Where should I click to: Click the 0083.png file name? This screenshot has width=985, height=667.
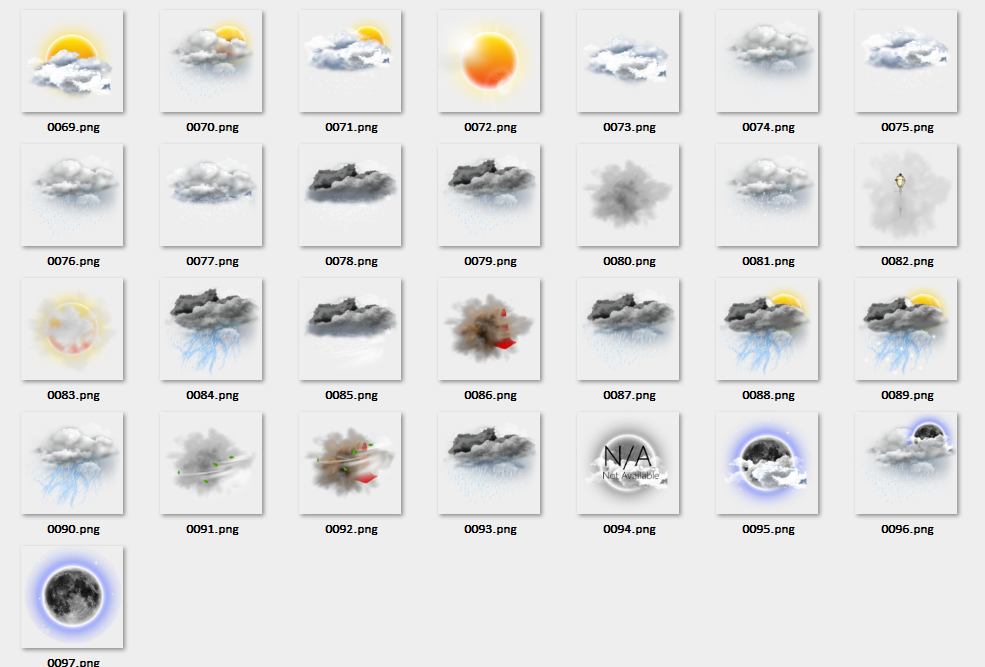click(73, 395)
